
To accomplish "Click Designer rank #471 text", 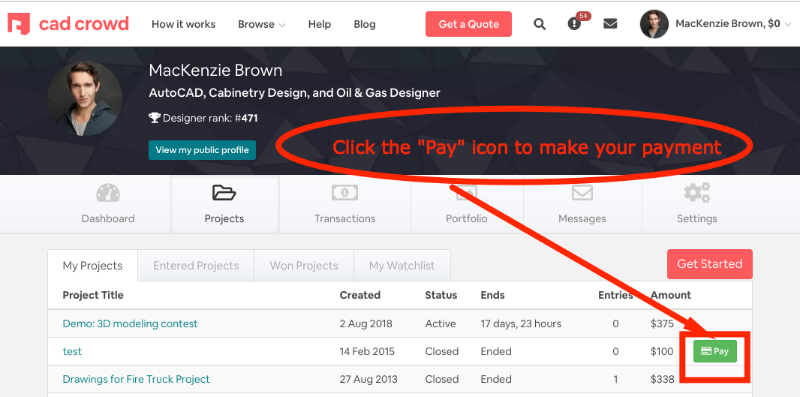I will coord(210,118).
